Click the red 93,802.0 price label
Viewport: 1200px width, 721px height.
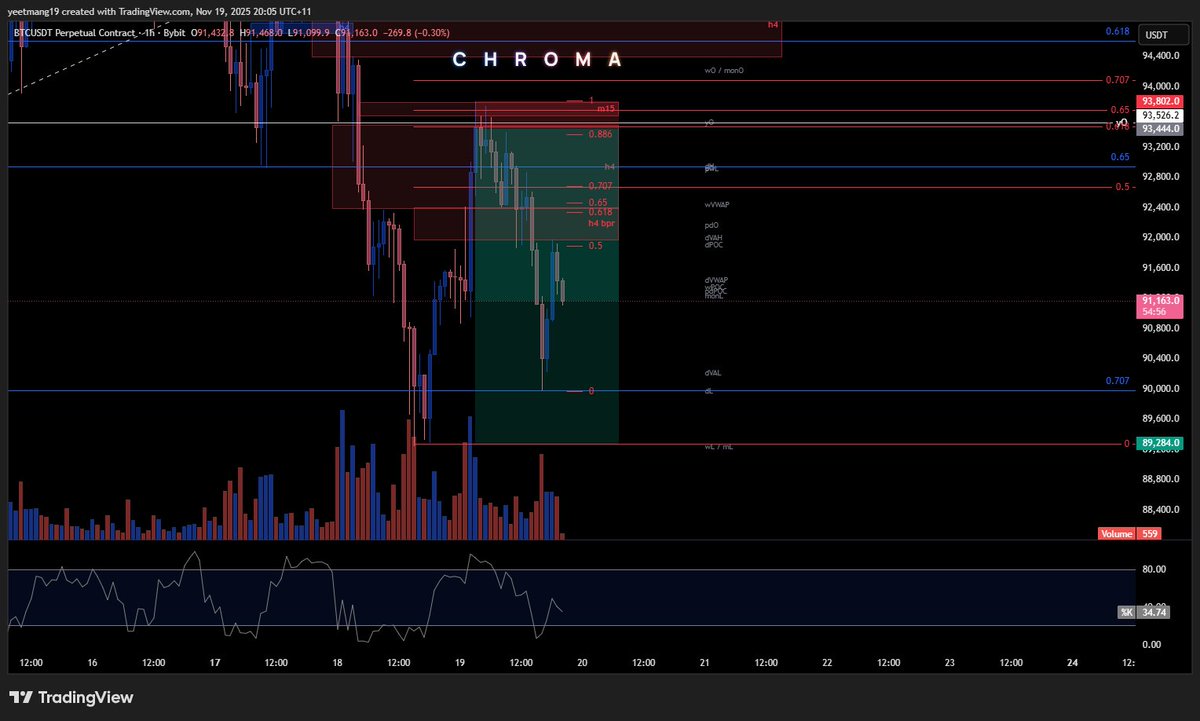click(x=1161, y=101)
